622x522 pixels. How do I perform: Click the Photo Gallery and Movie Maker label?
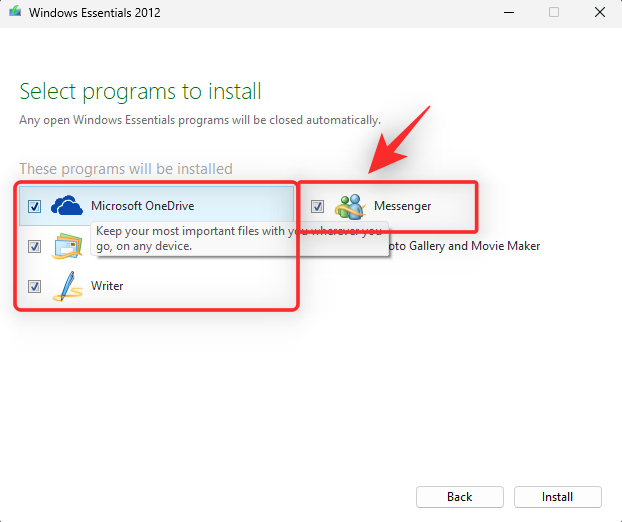(464, 246)
